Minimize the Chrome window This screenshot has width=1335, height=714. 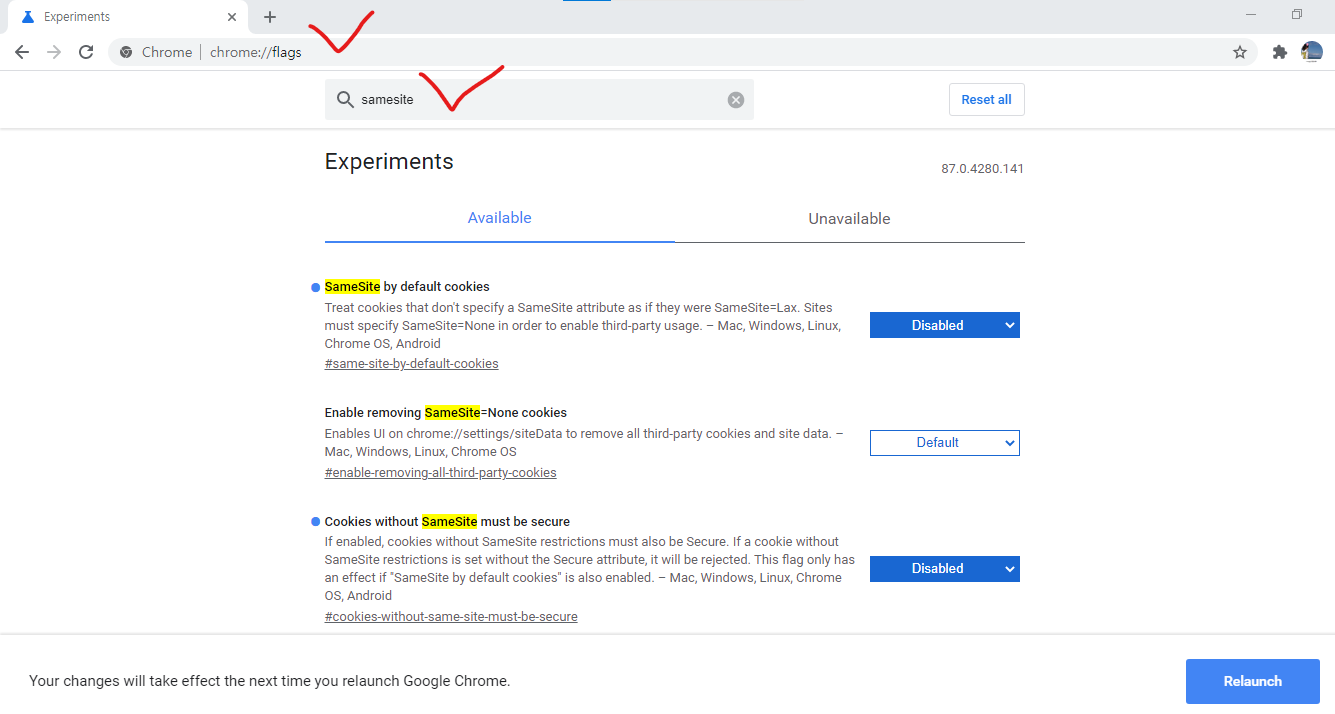pyautogui.click(x=1251, y=14)
